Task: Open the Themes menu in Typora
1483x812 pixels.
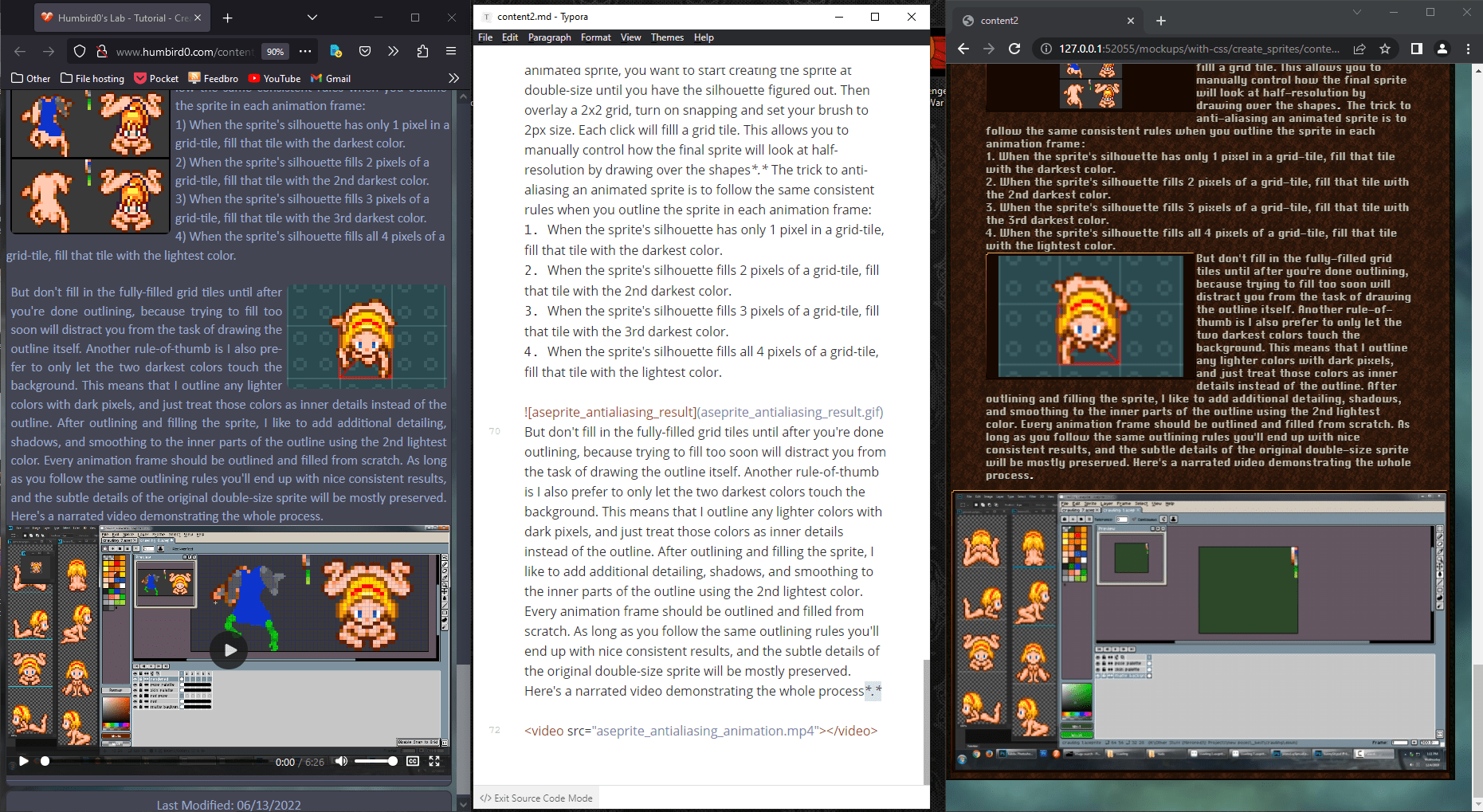Action: tap(667, 37)
